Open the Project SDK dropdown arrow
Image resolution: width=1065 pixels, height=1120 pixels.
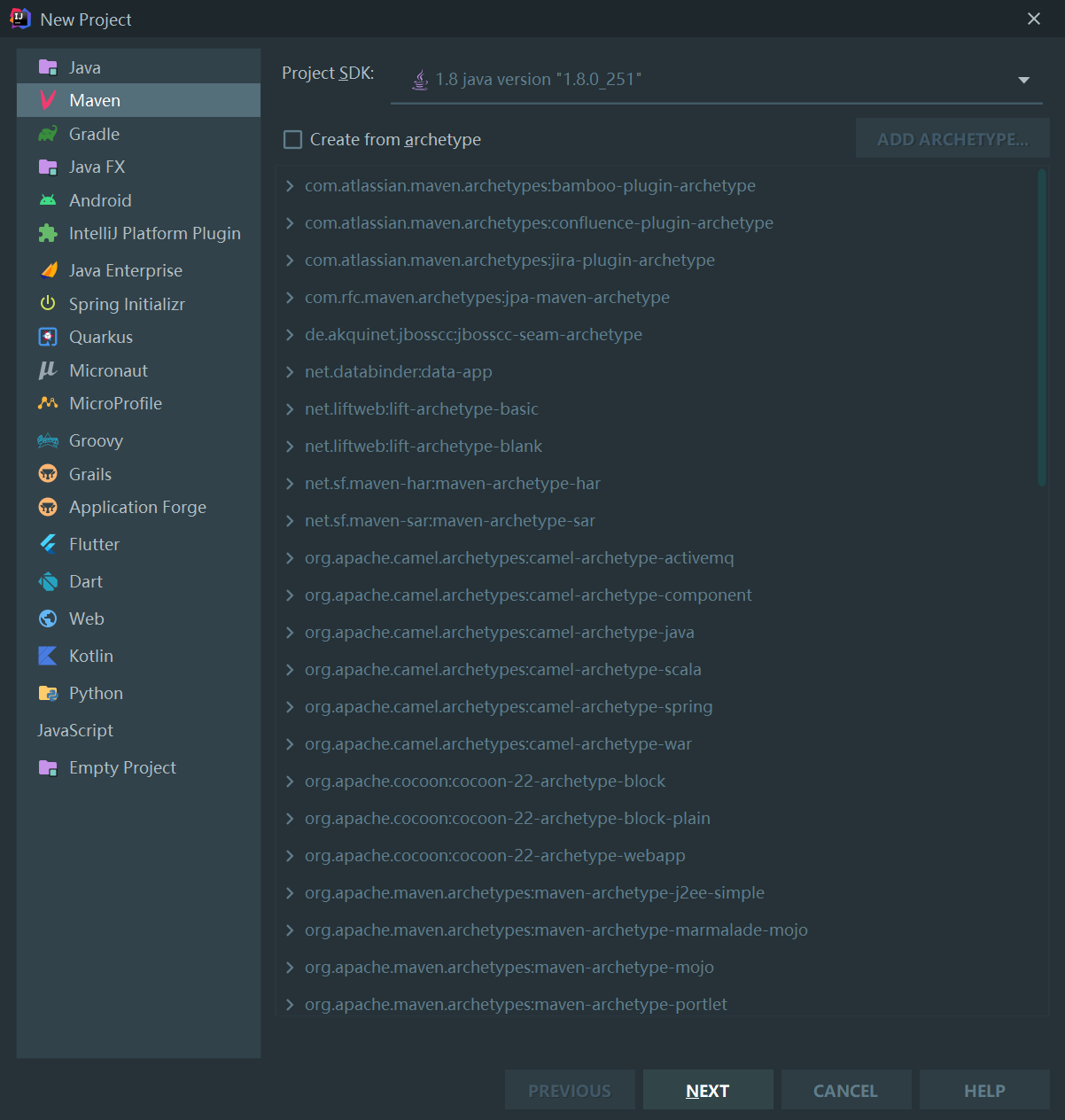pyautogui.click(x=1024, y=80)
